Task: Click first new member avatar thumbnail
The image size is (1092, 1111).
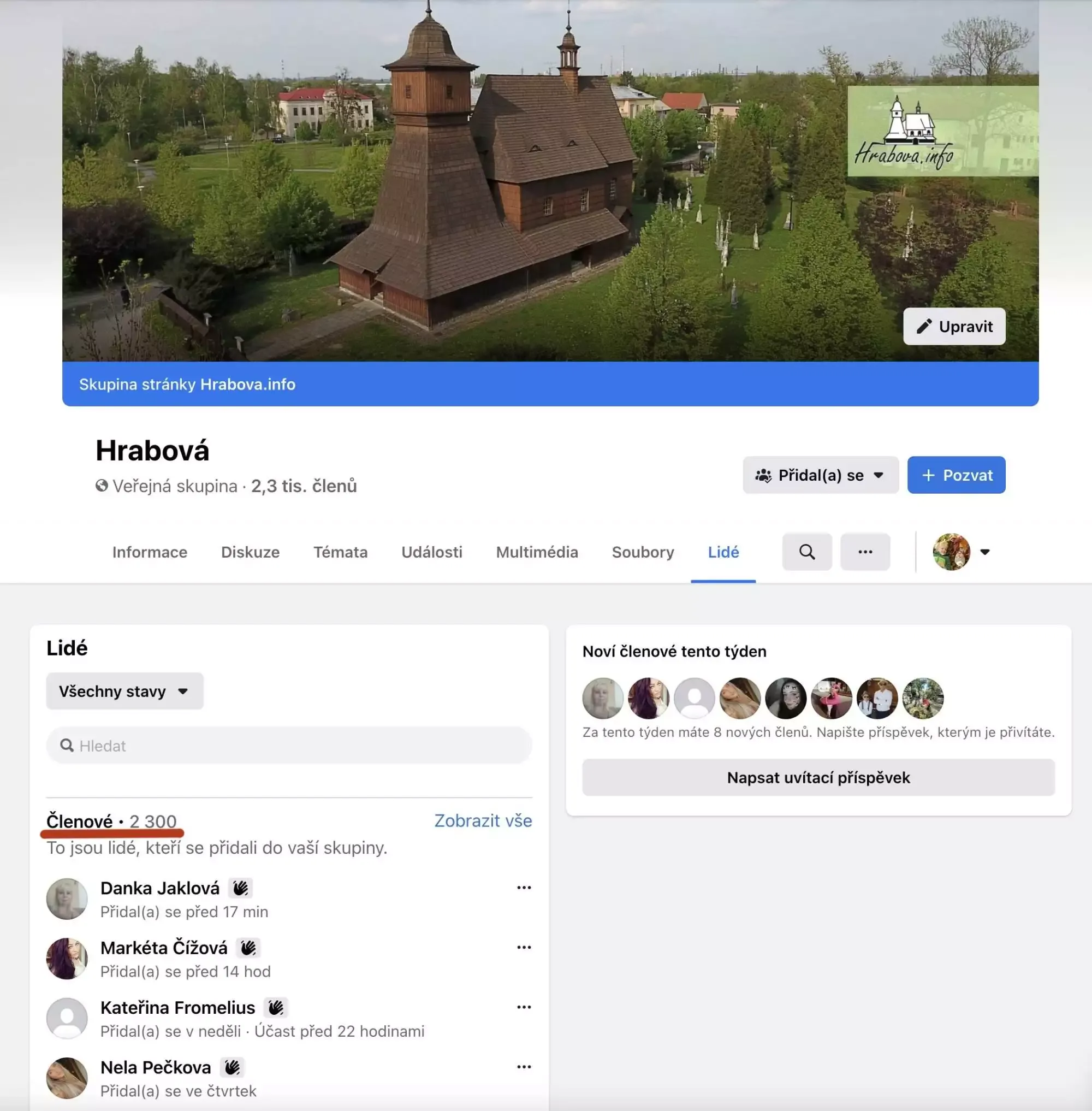Action: [x=602, y=698]
